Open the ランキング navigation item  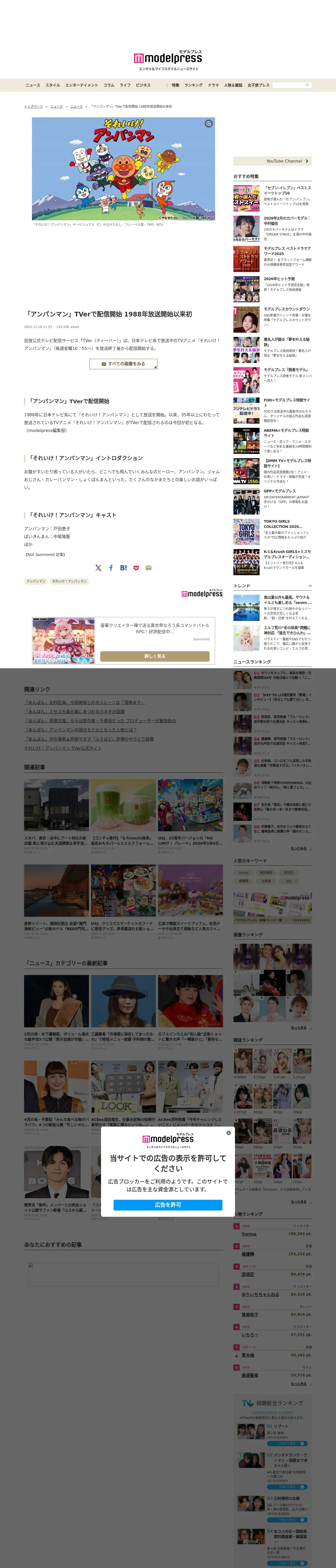coord(193,85)
